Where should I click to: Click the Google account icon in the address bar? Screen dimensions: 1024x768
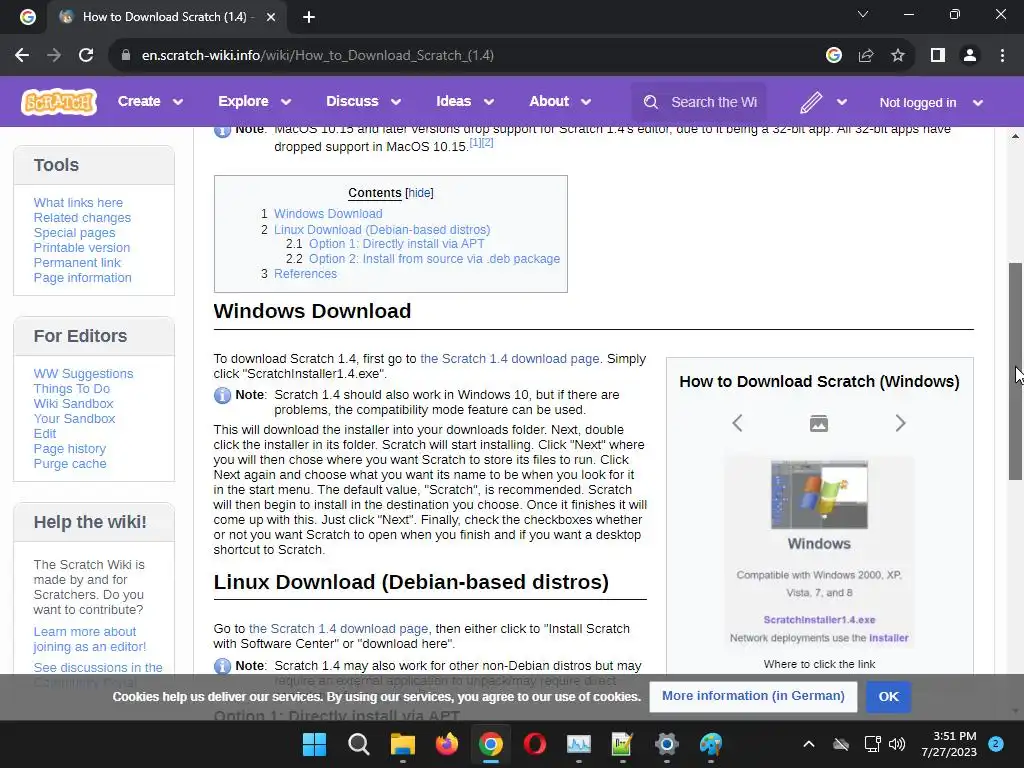pyautogui.click(x=833, y=56)
